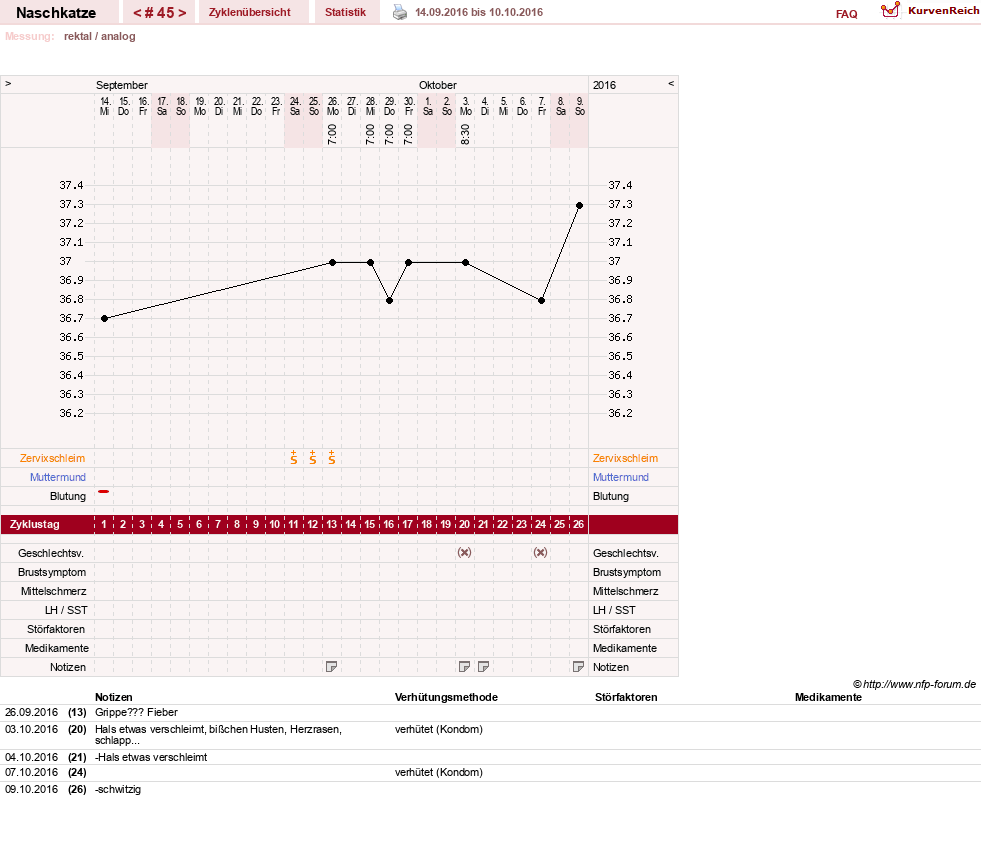
Task: Click note row dated 03.10.2016
Action: (490, 735)
